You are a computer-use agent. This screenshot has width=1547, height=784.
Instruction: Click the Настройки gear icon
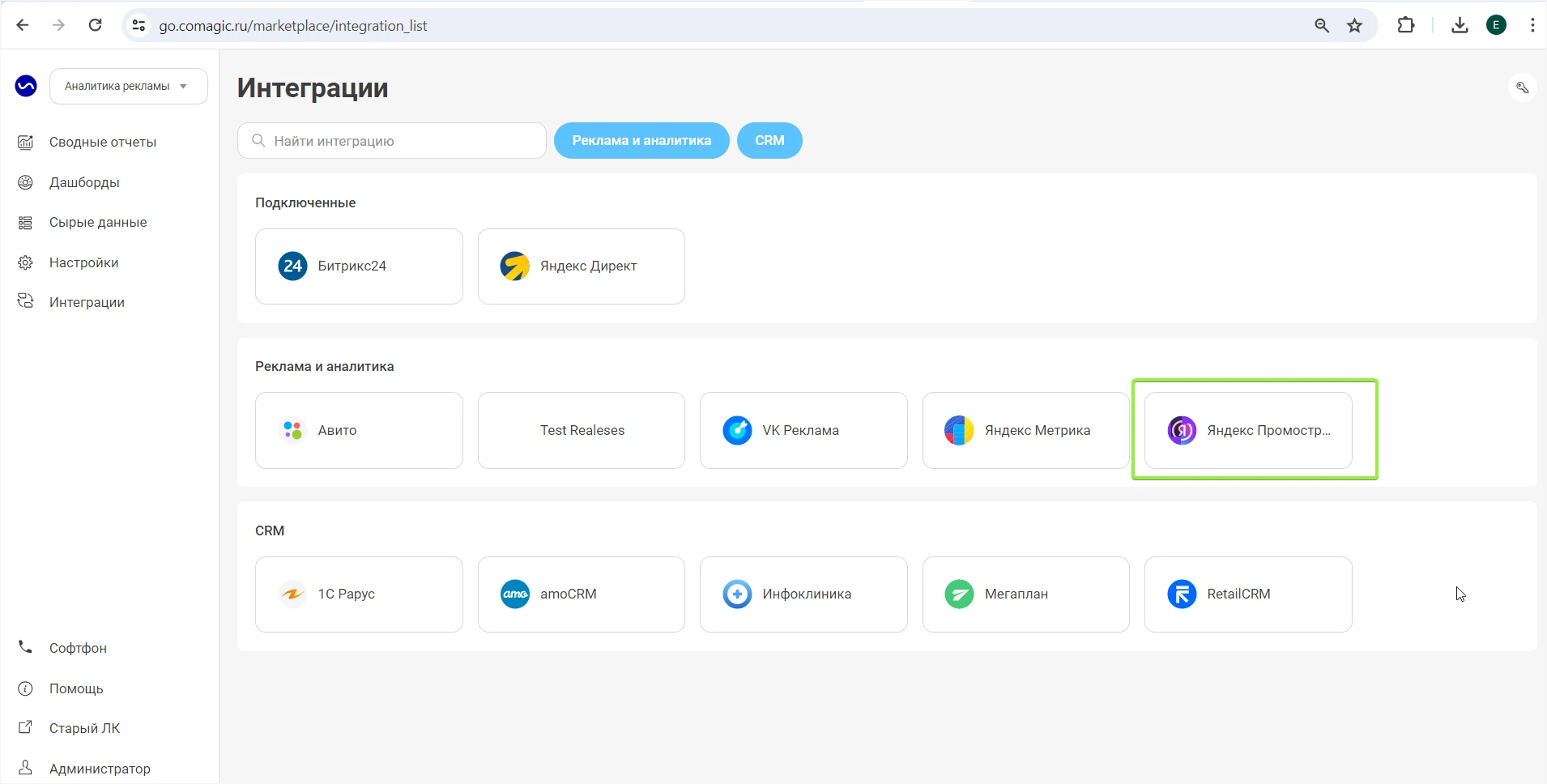click(26, 262)
